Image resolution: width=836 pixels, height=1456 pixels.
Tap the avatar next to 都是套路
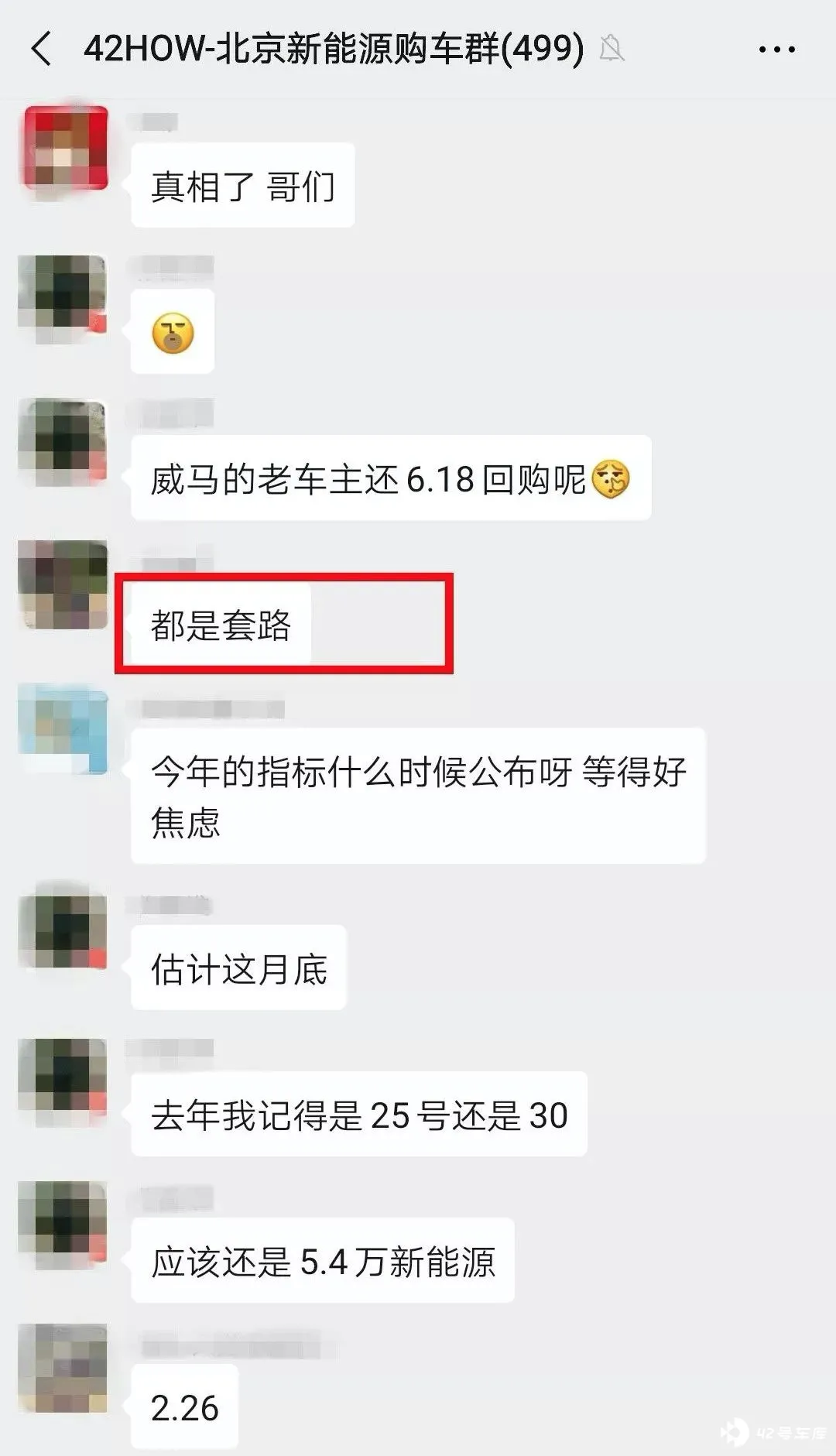pyautogui.click(x=63, y=584)
